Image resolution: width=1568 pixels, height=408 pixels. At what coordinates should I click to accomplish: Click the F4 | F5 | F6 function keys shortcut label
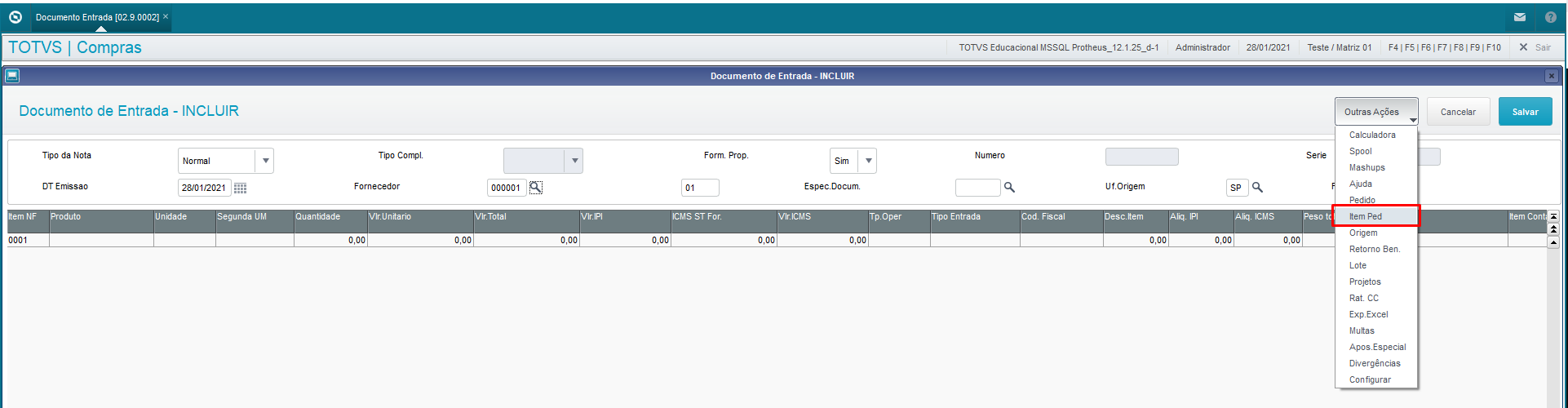click(x=1445, y=47)
